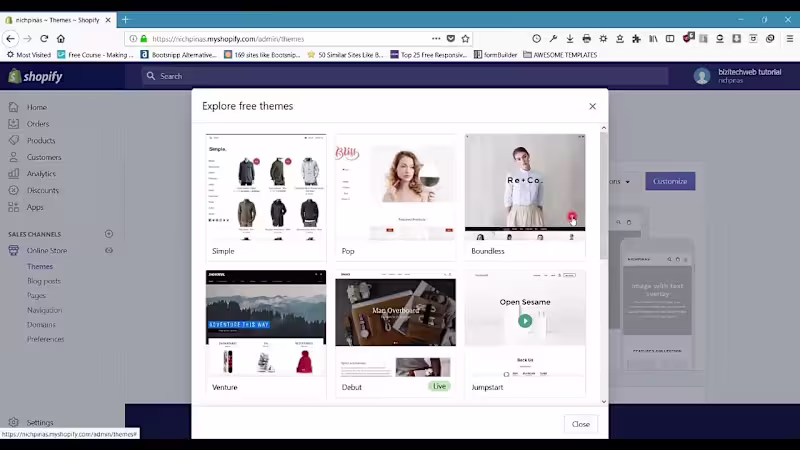Click the address bar URL
This screenshot has height=450, width=800.
(228, 39)
